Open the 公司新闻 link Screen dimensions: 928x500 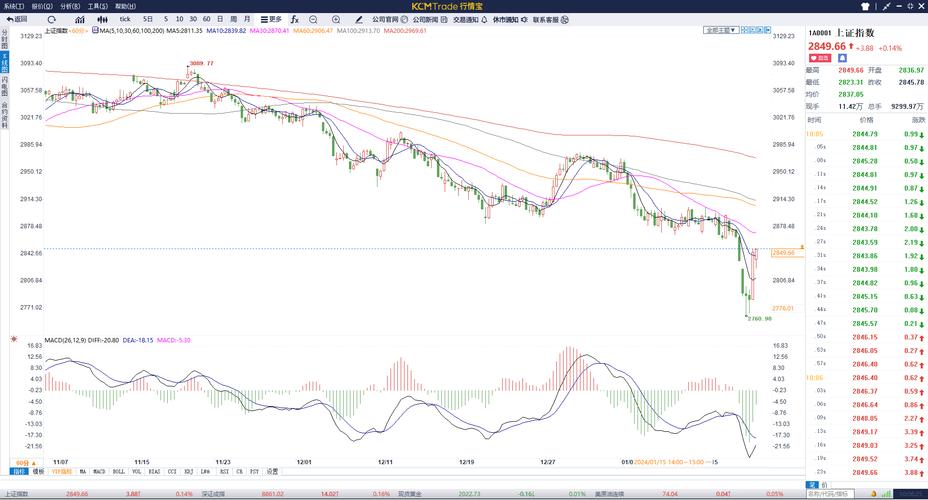[430, 19]
